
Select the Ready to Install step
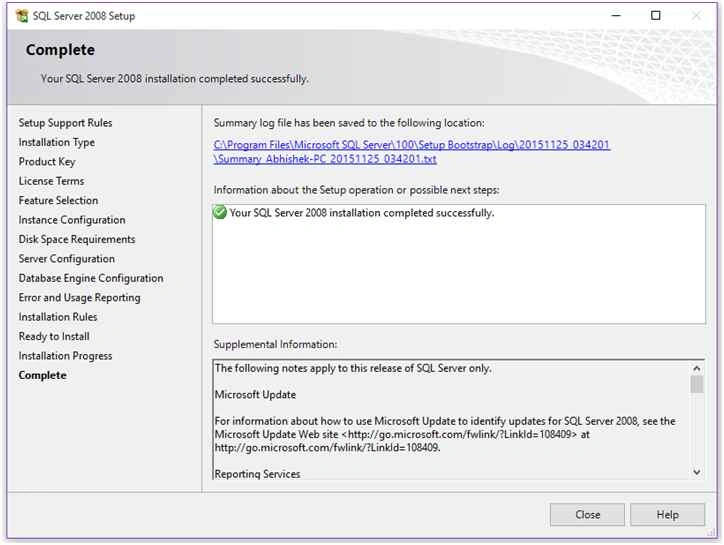(x=54, y=336)
